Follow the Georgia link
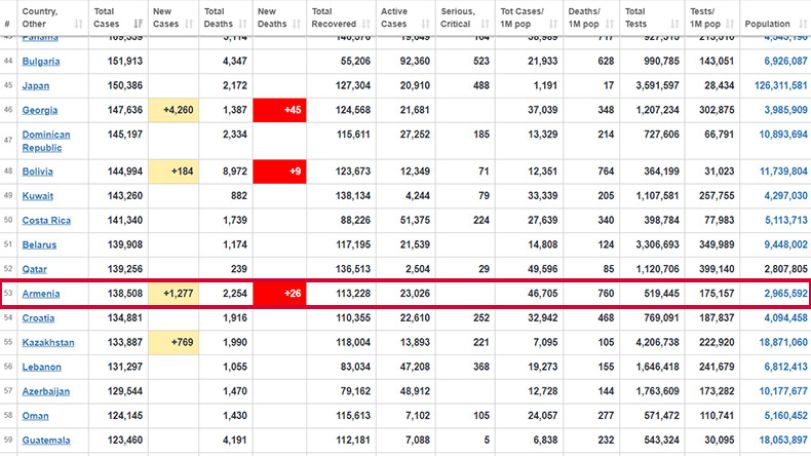The width and height of the screenshot is (811, 456). pyautogui.click(x=40, y=110)
